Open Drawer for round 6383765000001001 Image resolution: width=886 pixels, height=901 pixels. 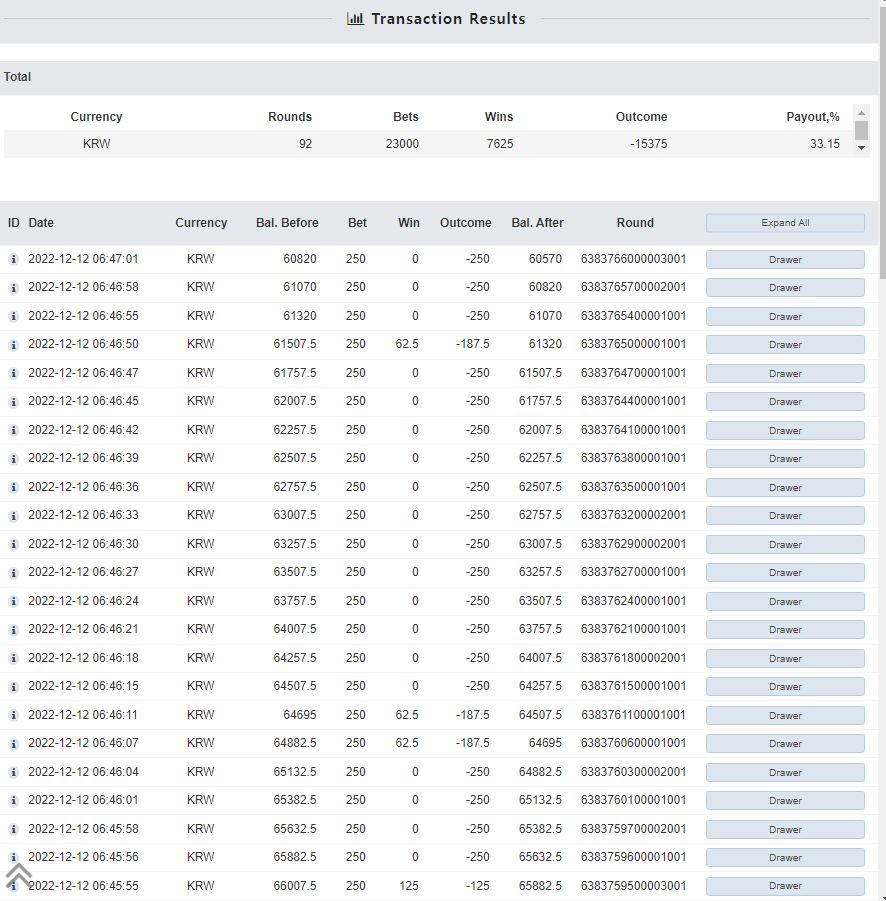pyautogui.click(x=785, y=345)
